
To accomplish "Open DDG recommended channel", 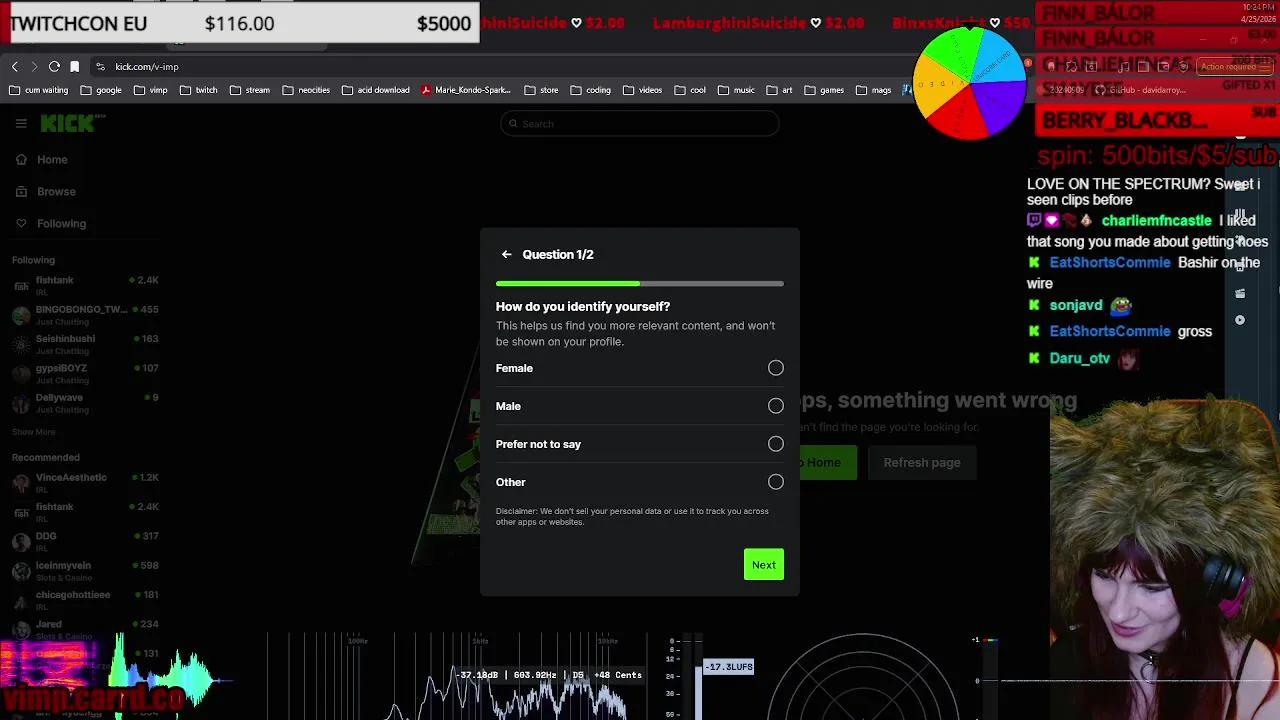I will click(85, 541).
